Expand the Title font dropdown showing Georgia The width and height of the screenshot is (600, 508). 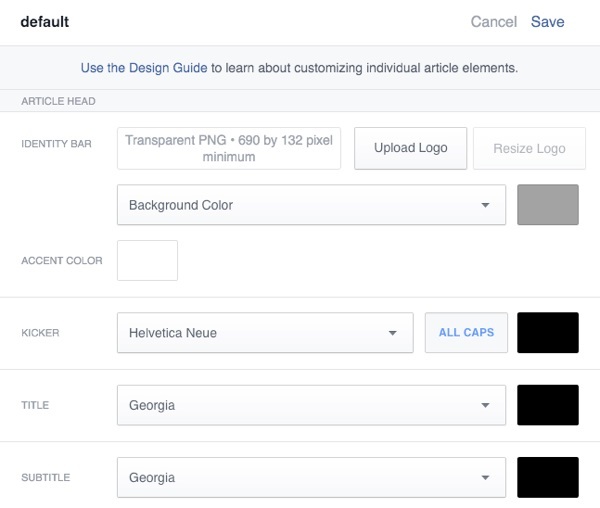coord(311,406)
